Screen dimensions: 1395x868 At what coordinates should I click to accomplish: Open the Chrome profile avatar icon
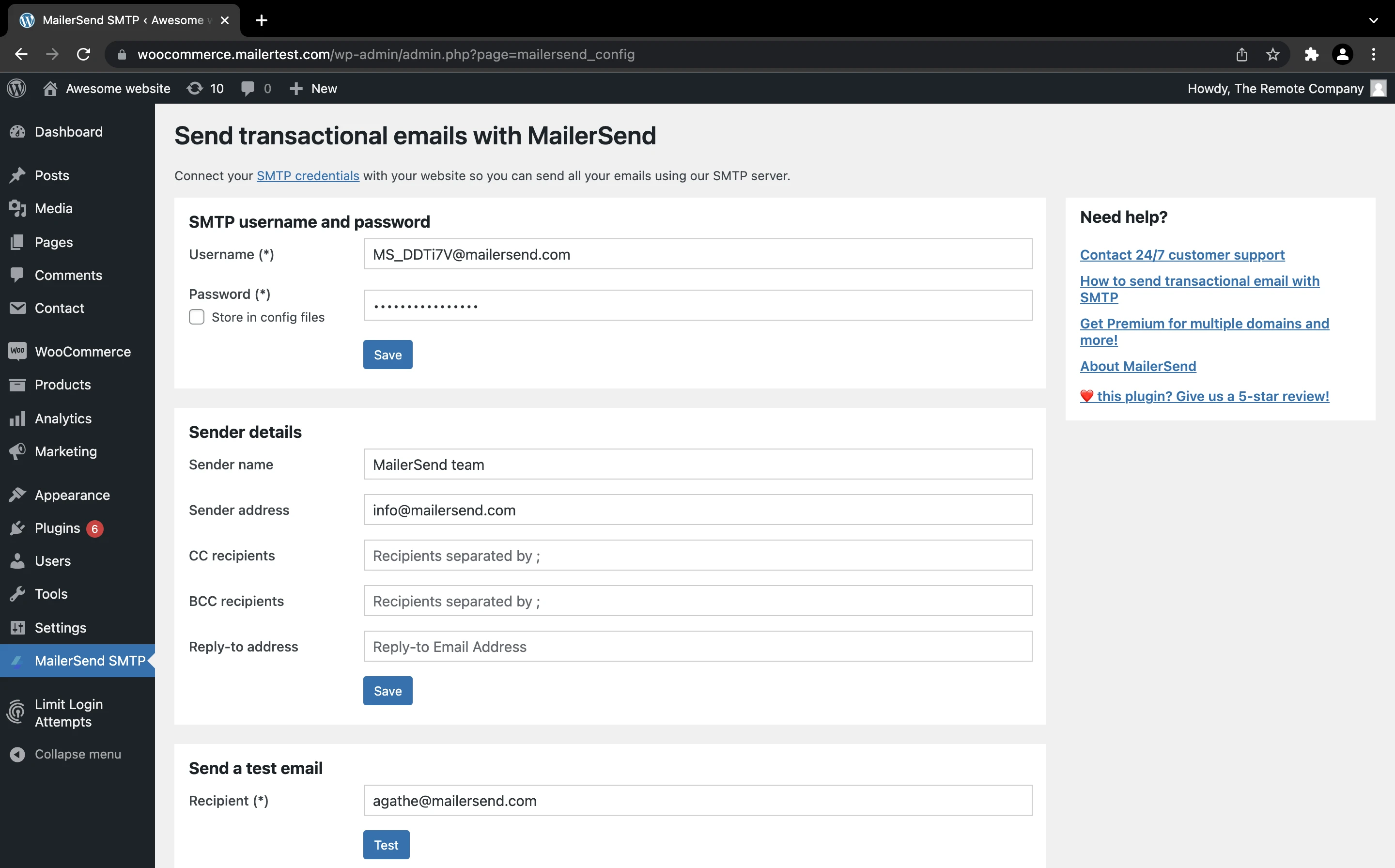[1342, 54]
